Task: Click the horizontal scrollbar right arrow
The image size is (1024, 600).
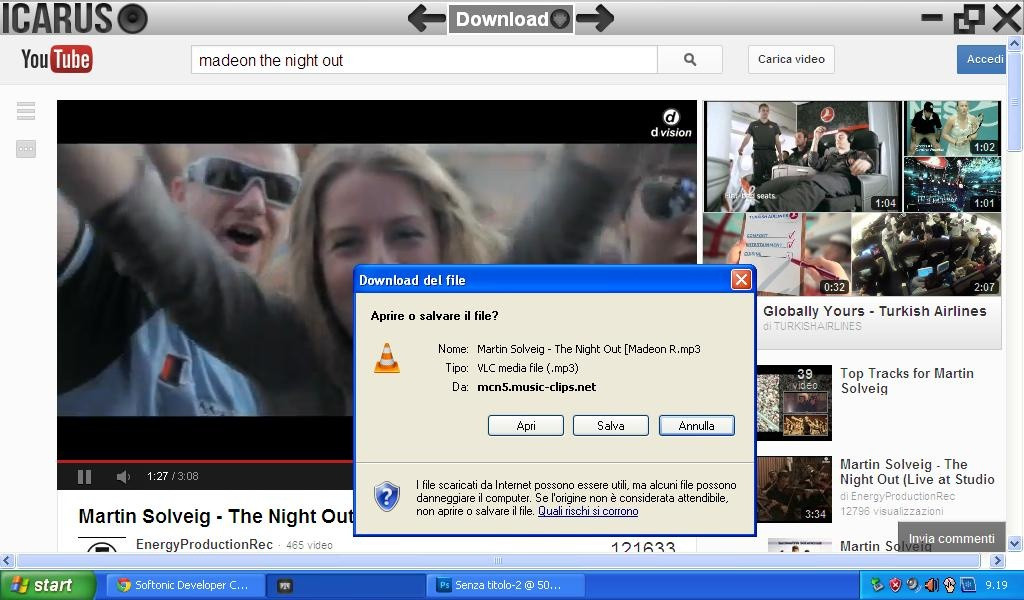Action: [x=997, y=560]
